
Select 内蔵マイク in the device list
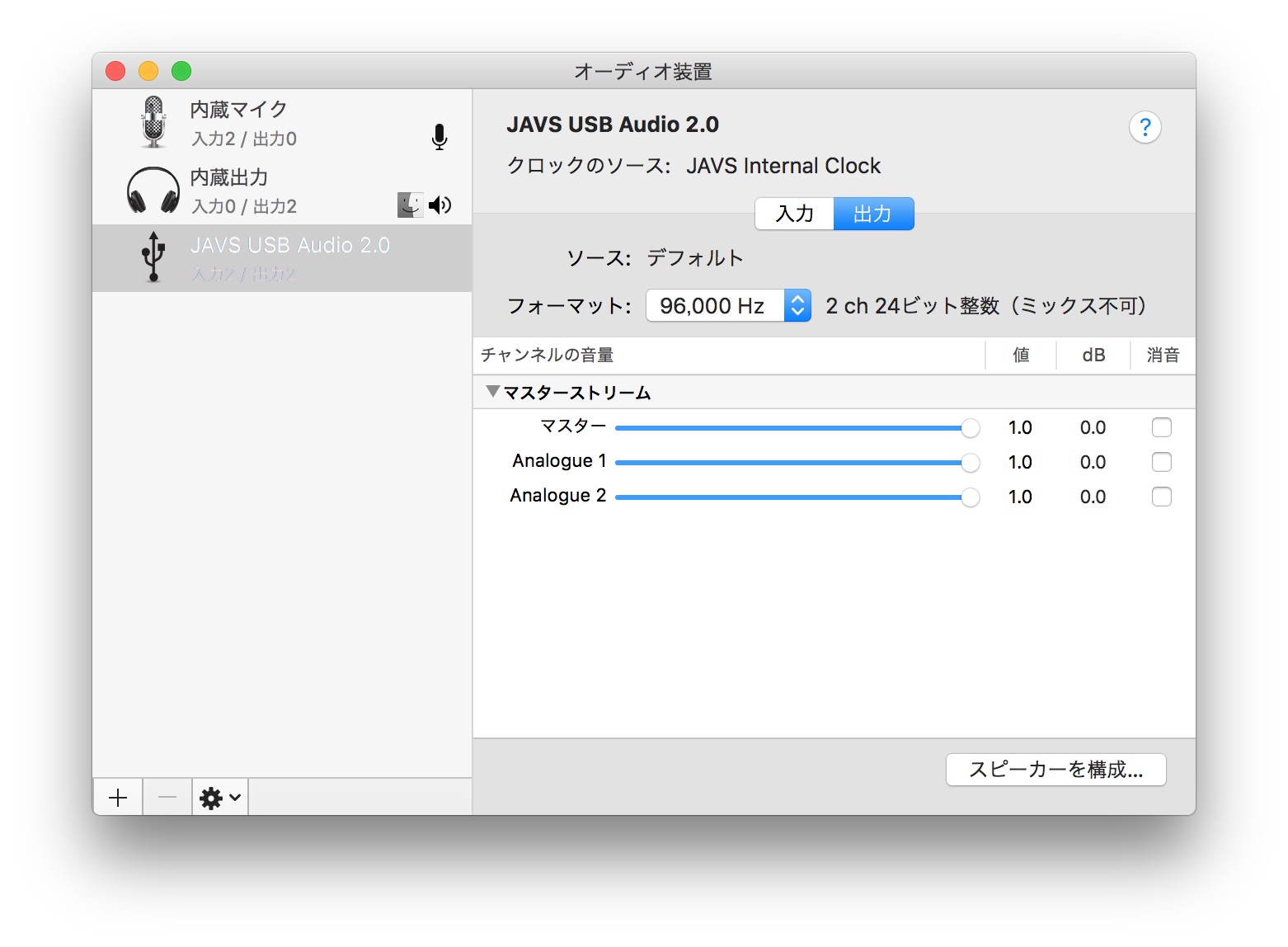[x=282, y=123]
